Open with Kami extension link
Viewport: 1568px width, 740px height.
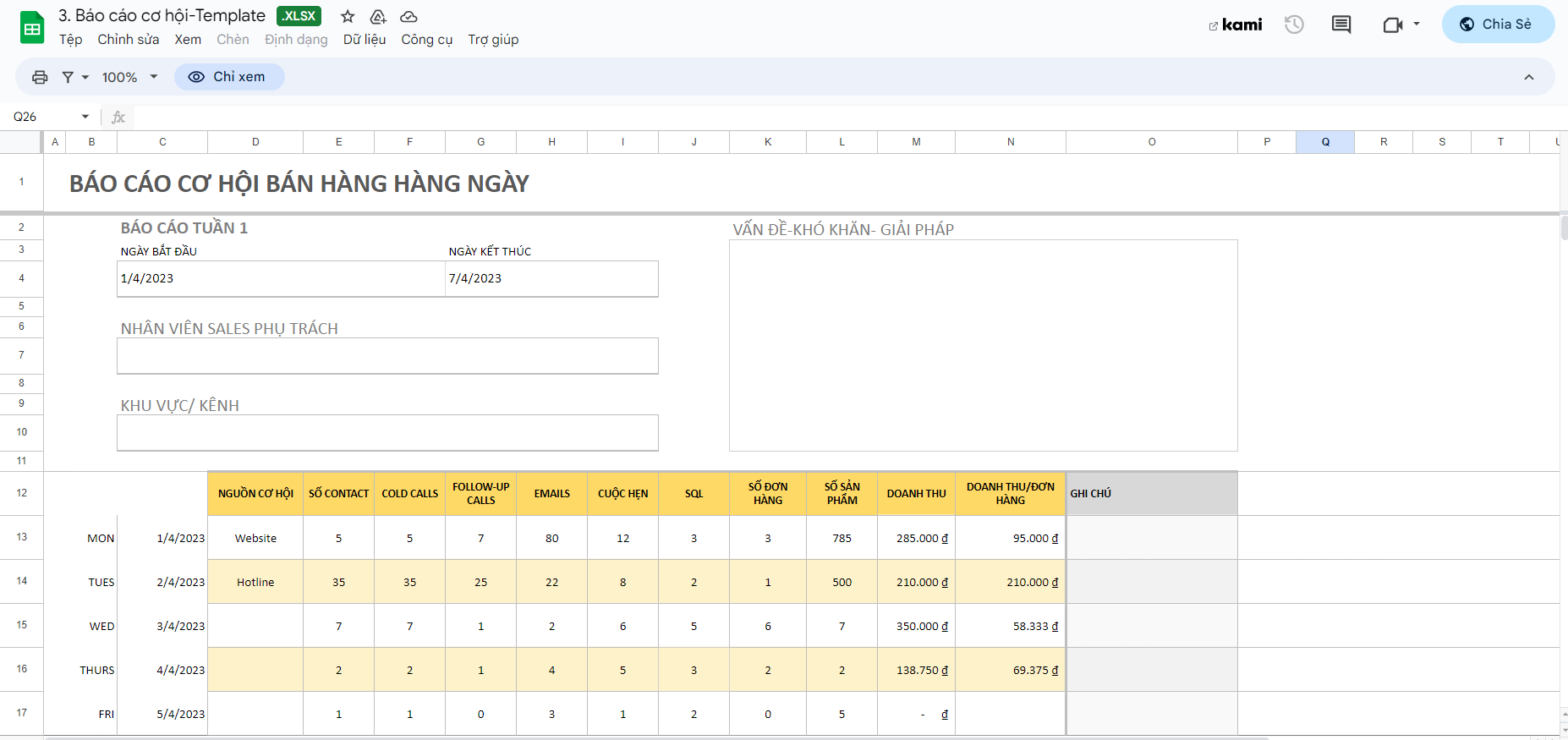point(1236,25)
